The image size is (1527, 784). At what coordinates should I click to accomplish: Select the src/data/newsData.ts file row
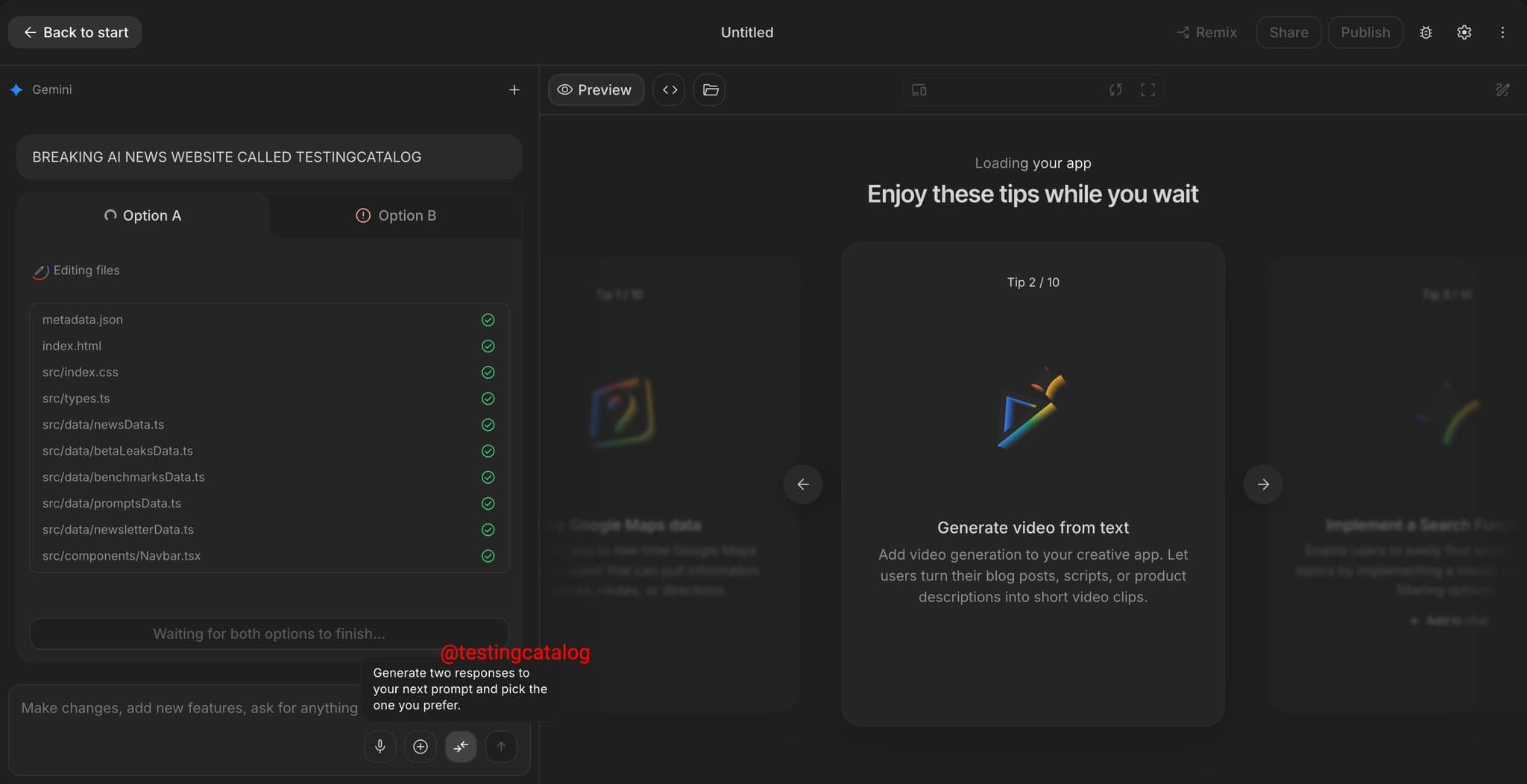pyautogui.click(x=269, y=425)
